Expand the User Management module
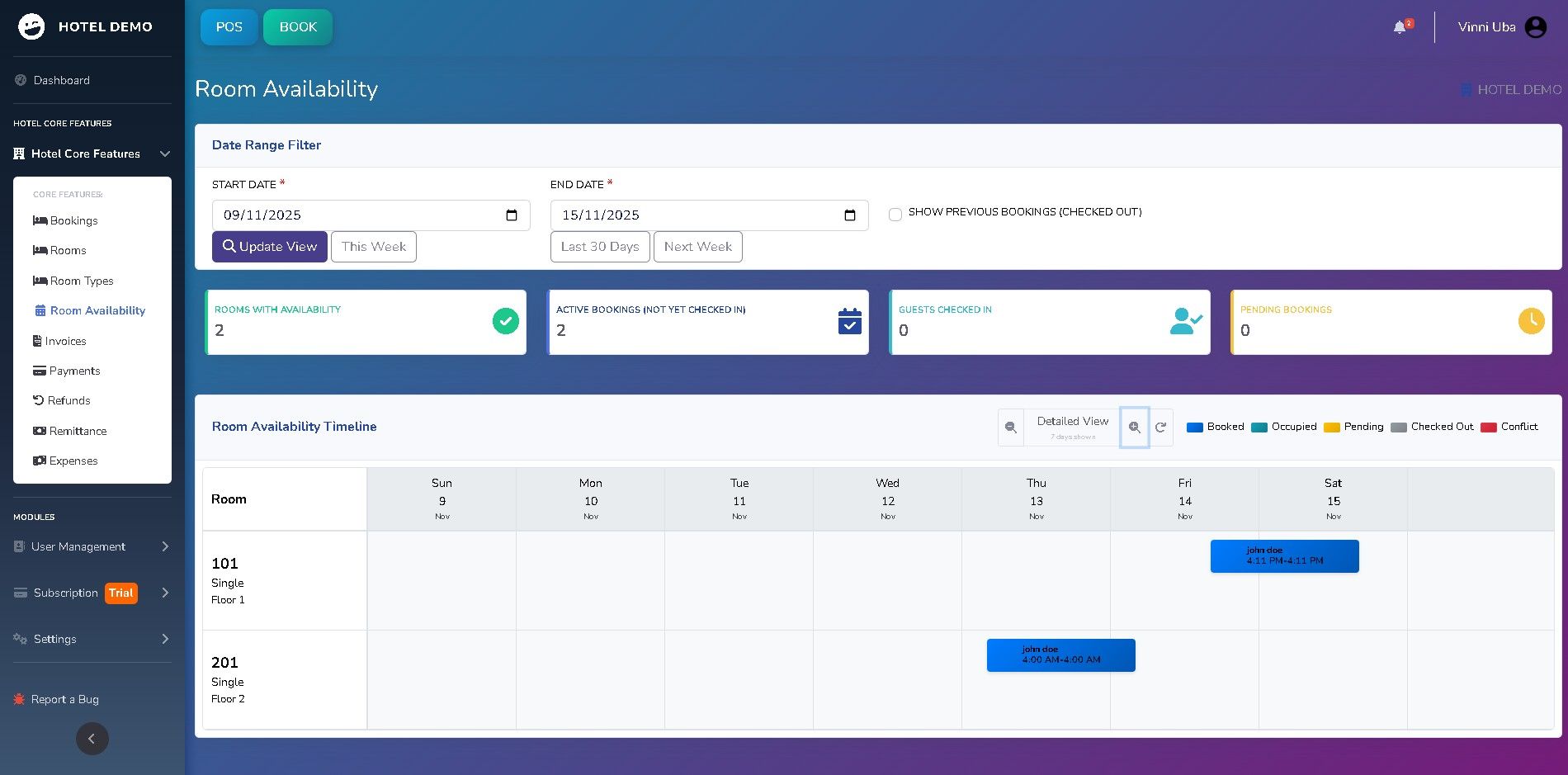Viewport: 1568px width, 775px height. click(x=92, y=546)
